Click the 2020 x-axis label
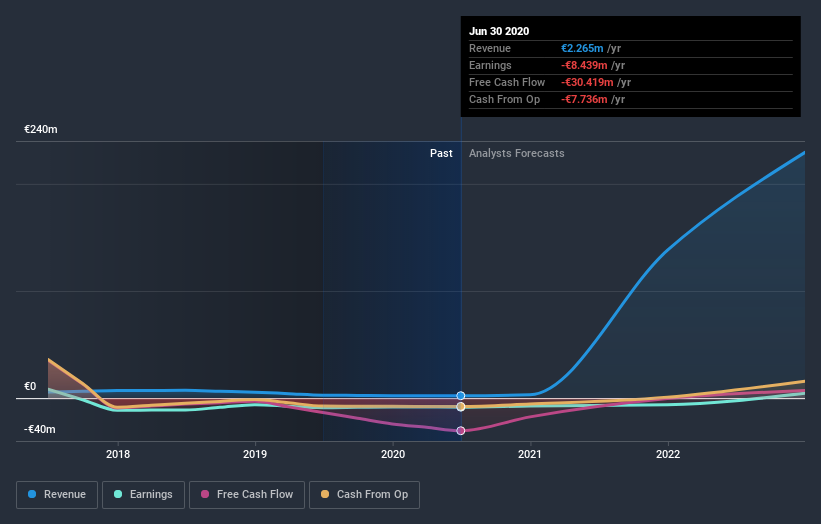Screen dimensions: 821x524 [393, 454]
